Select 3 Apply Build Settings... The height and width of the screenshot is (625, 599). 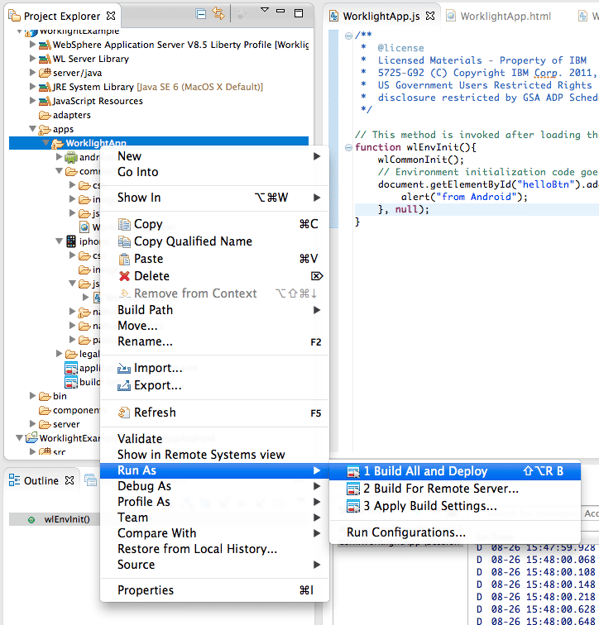455,506
